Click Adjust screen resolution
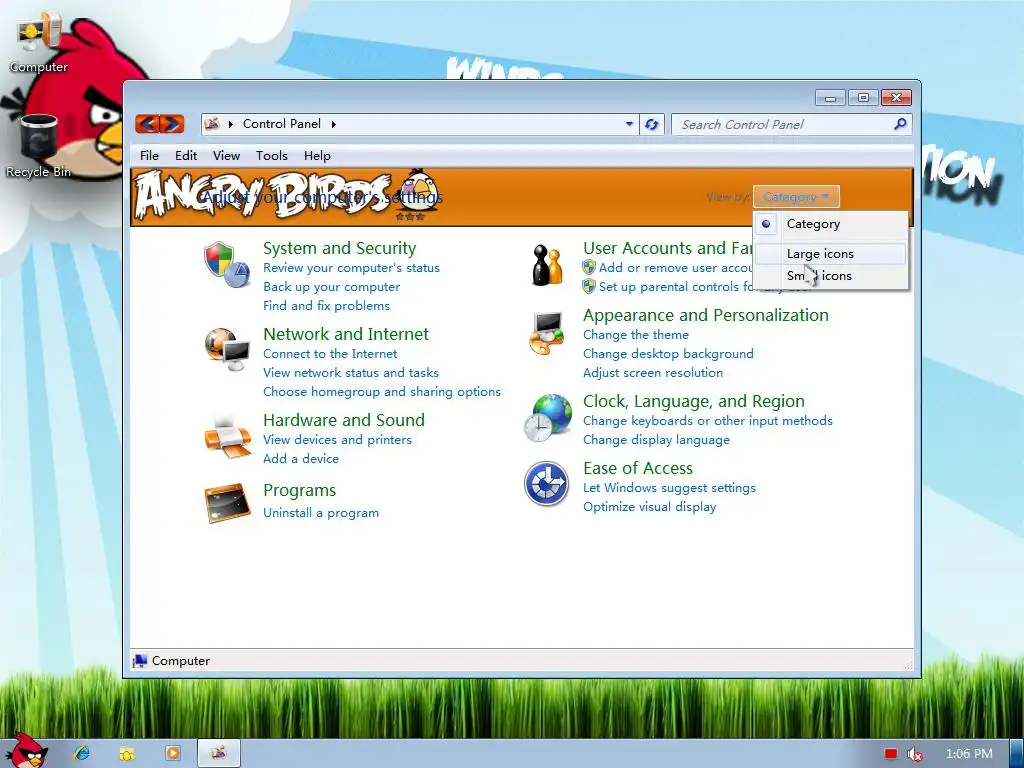The image size is (1024, 768). click(653, 372)
